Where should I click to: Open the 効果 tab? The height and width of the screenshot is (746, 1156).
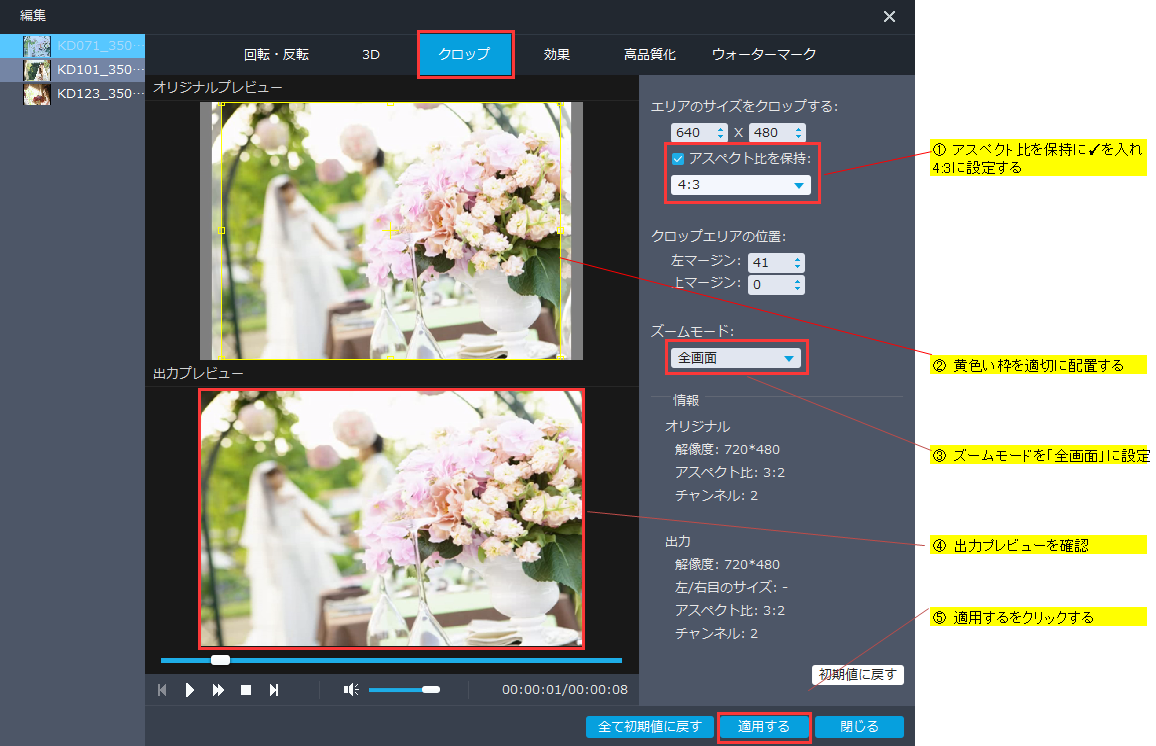557,55
